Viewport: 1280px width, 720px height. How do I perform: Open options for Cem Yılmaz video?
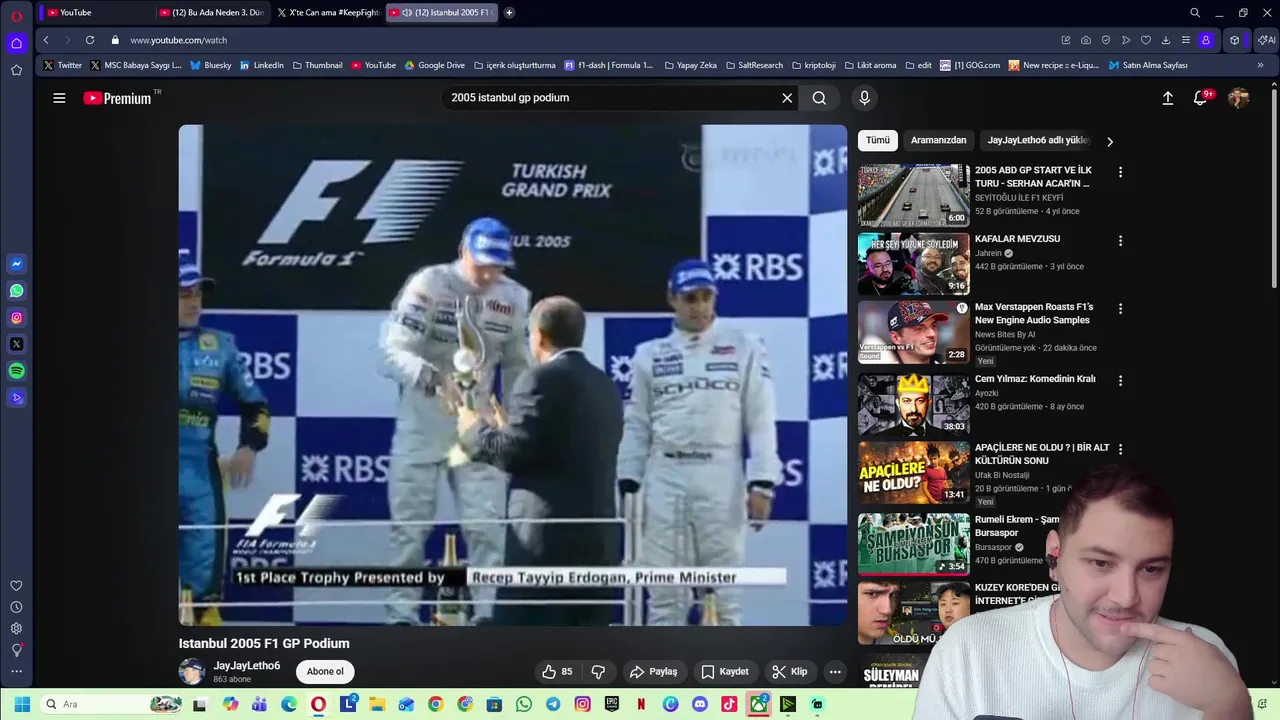(x=1120, y=381)
